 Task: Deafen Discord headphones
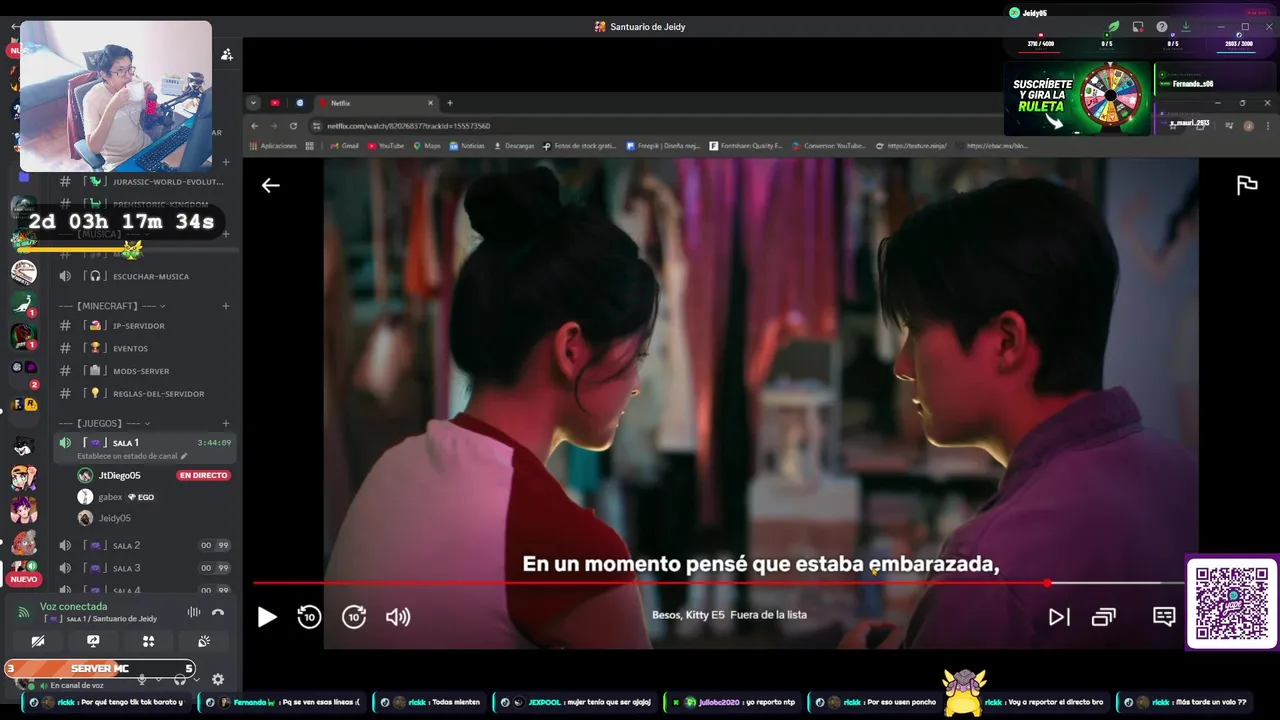180,680
